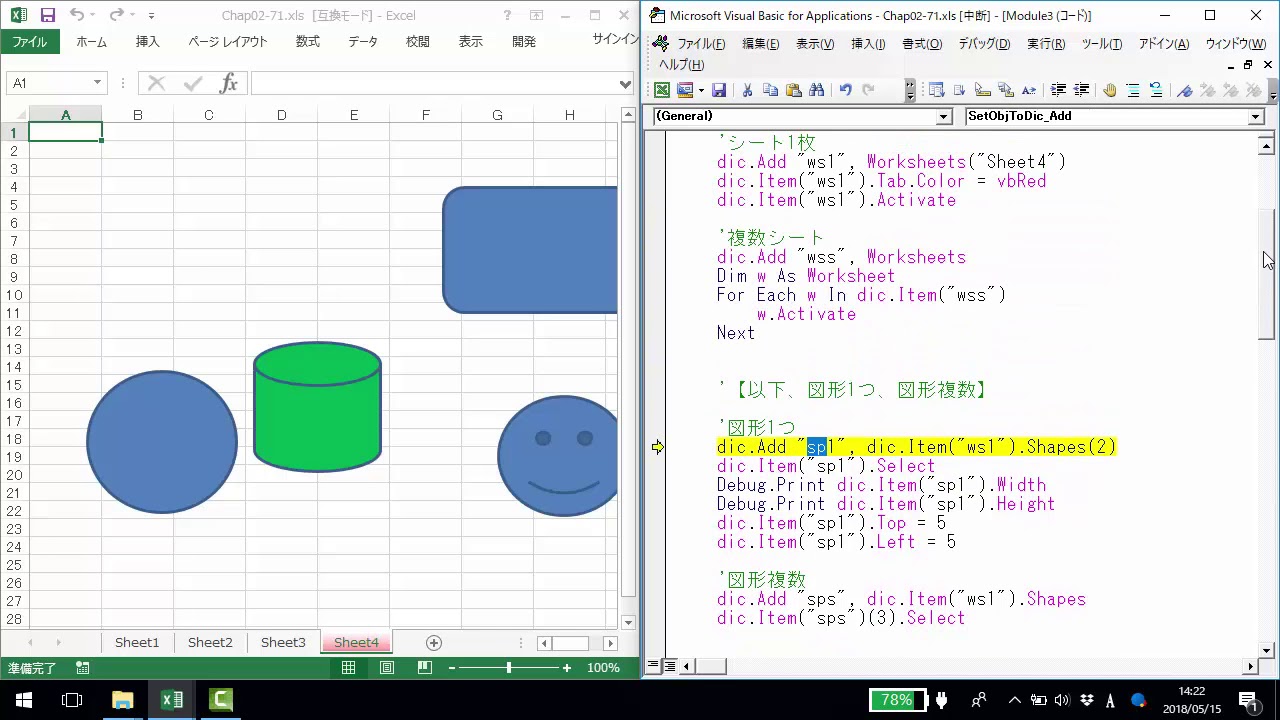Select Normal view button in Excel status bar
Screen dimensions: 1280x720
[348, 668]
